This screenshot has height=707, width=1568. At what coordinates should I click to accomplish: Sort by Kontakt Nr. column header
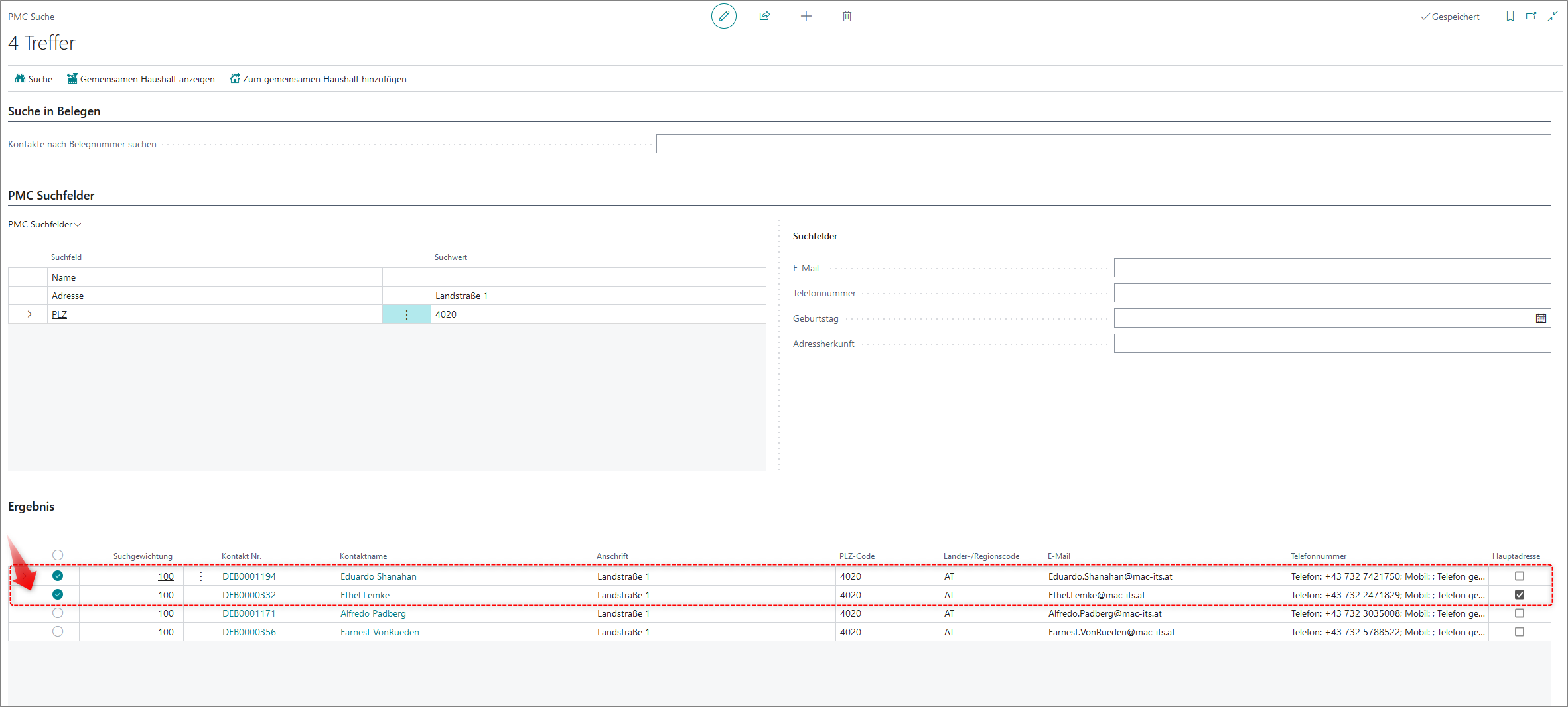pos(242,556)
